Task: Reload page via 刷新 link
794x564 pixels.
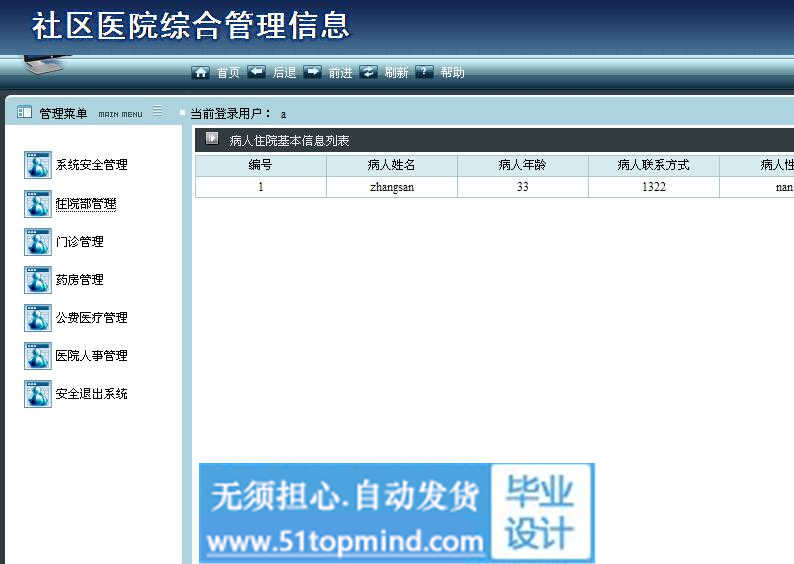Action: tap(396, 73)
